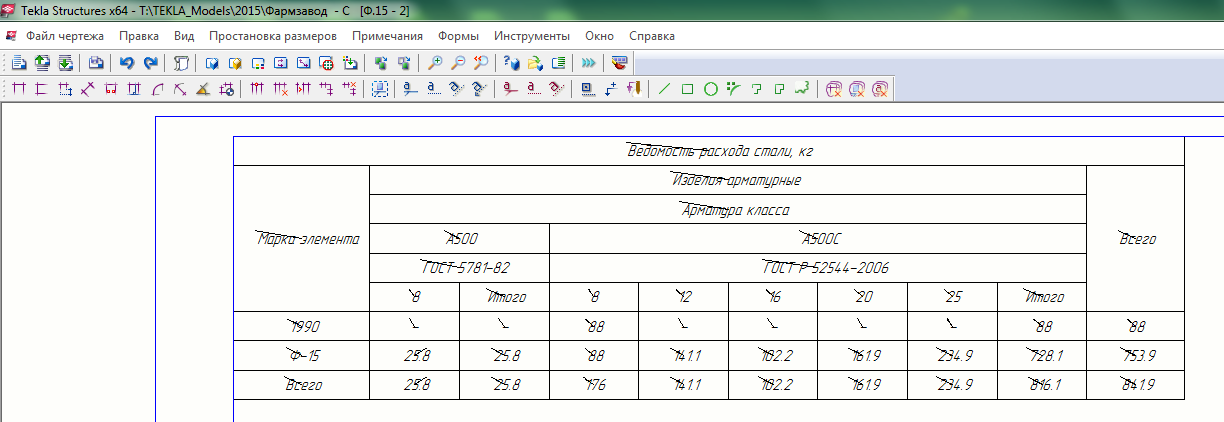Image resolution: width=1224 pixels, height=422 pixels.
Task: Open the Простановка размеров menu
Action: 273,35
